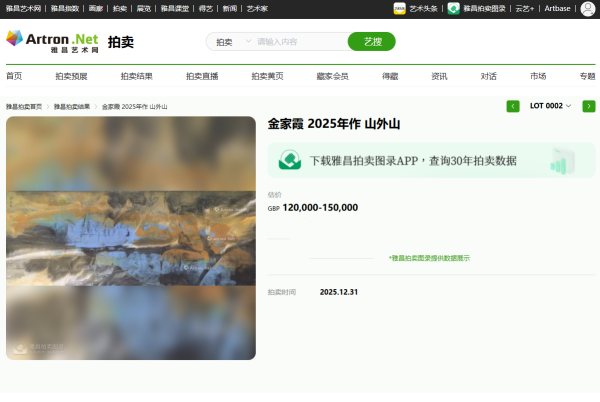The width and height of the screenshot is (600, 402).
Task: Open 赢家会员 in main navigation
Action: point(333,76)
